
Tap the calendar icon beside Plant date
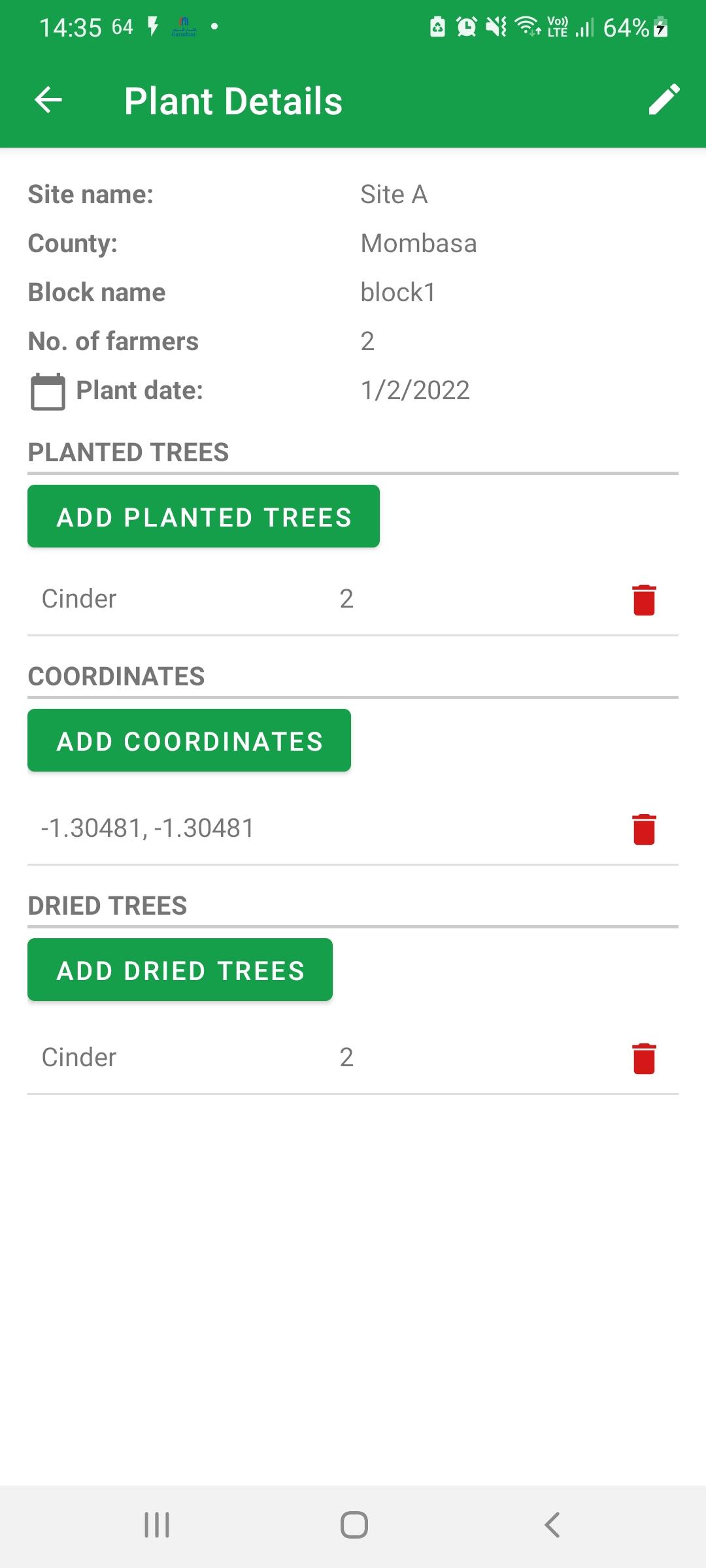48,391
